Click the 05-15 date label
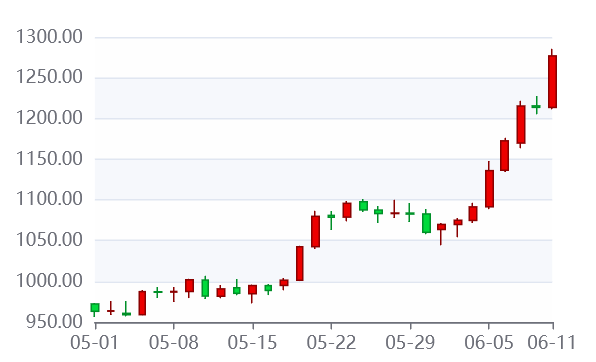This screenshot has height=362, width=596. click(252, 343)
